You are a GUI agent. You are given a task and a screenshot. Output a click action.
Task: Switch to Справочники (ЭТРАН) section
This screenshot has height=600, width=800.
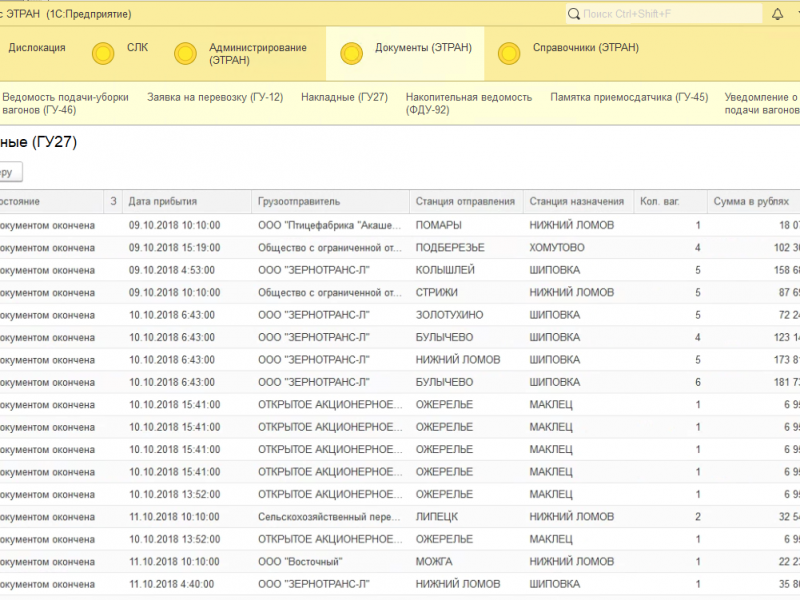[x=586, y=47]
